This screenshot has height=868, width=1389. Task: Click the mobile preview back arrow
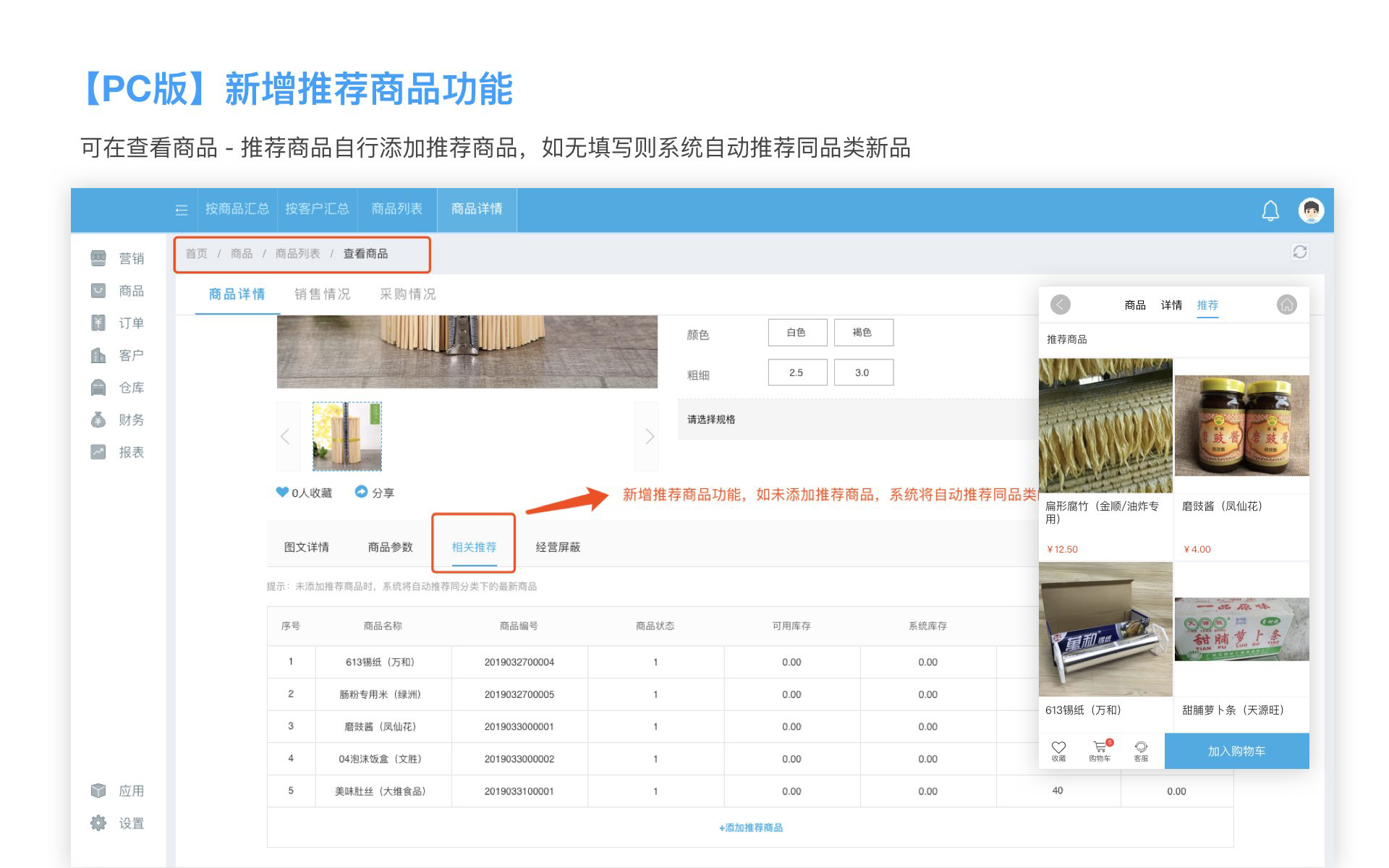1061,305
